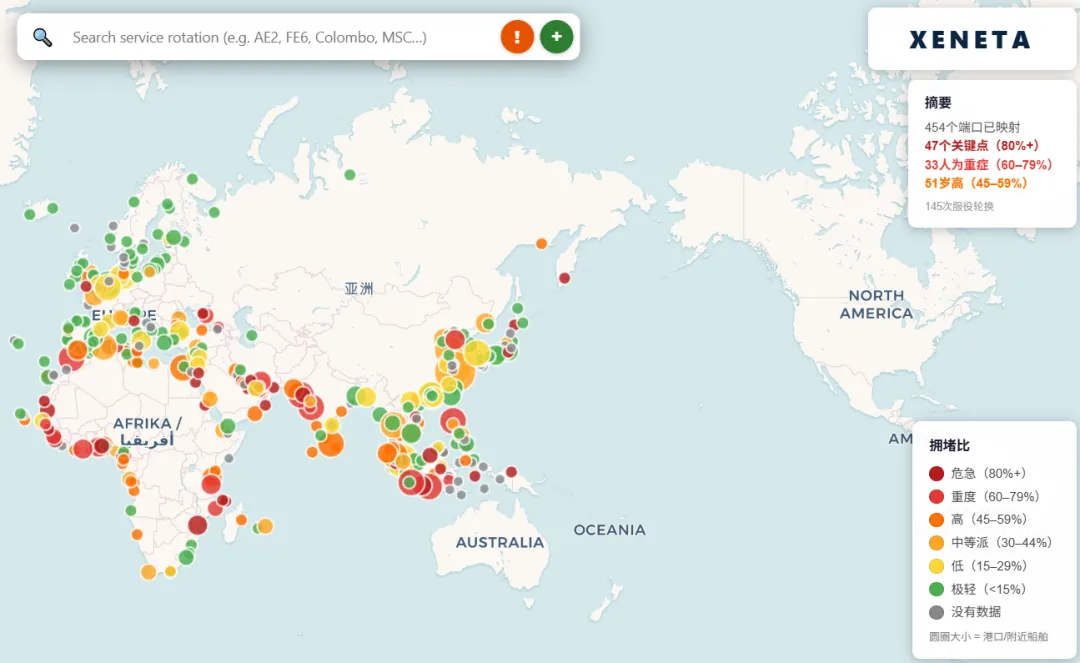Click the orange exclamation alert button
The width and height of the screenshot is (1080, 663).
click(x=517, y=36)
